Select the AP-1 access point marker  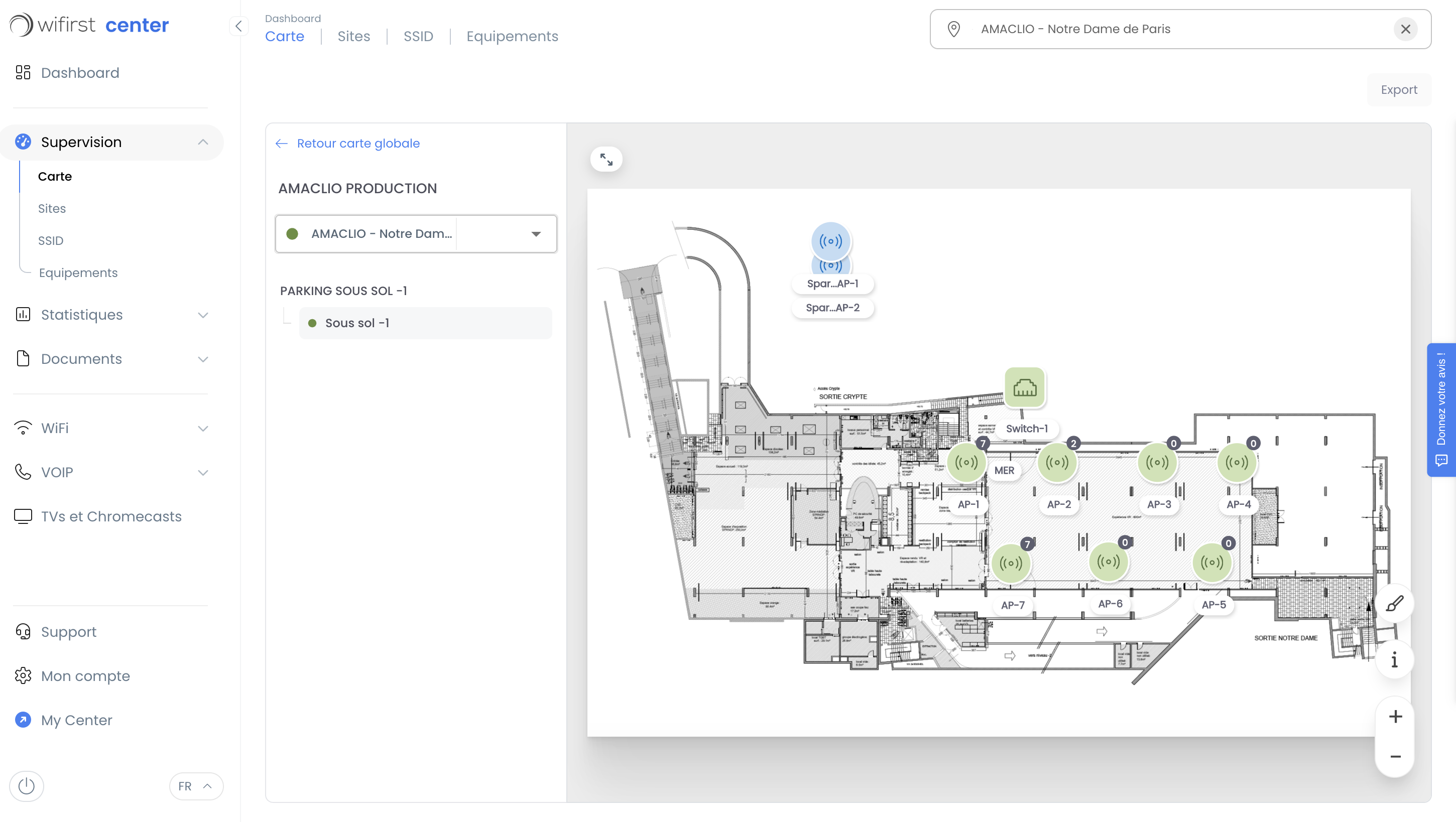966,463
